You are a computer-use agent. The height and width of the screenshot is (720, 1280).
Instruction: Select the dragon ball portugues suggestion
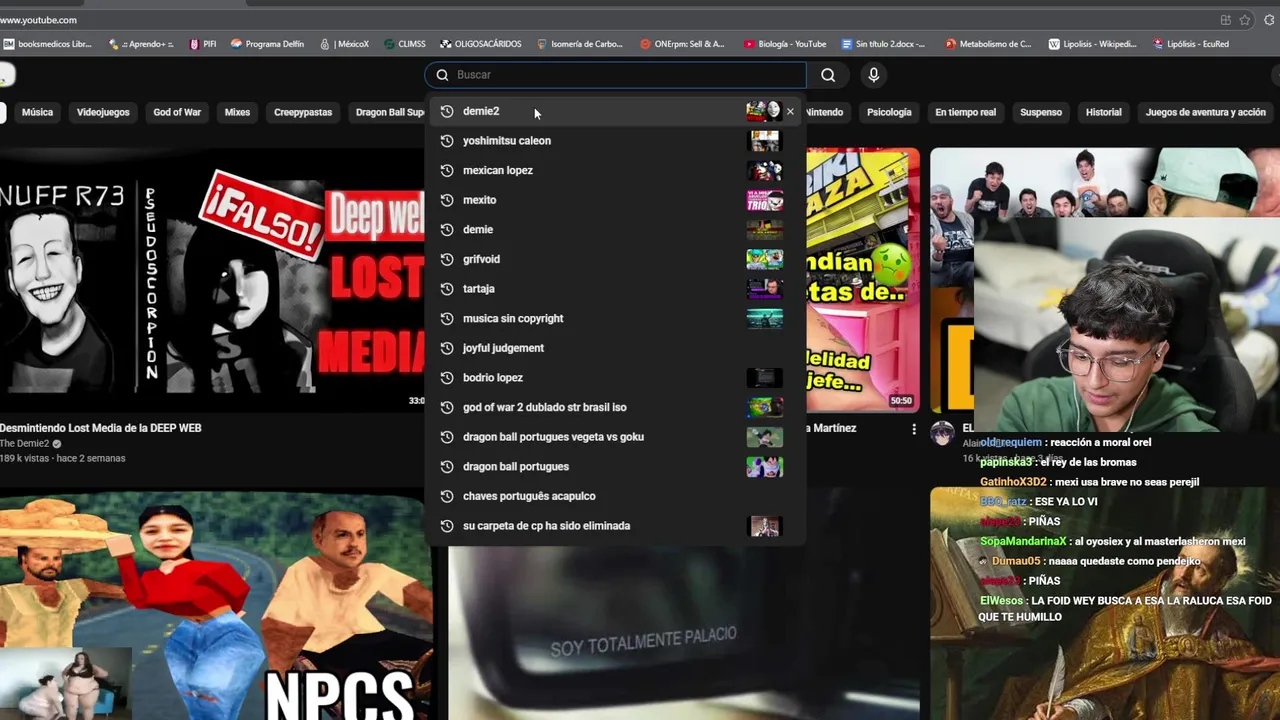click(615, 466)
